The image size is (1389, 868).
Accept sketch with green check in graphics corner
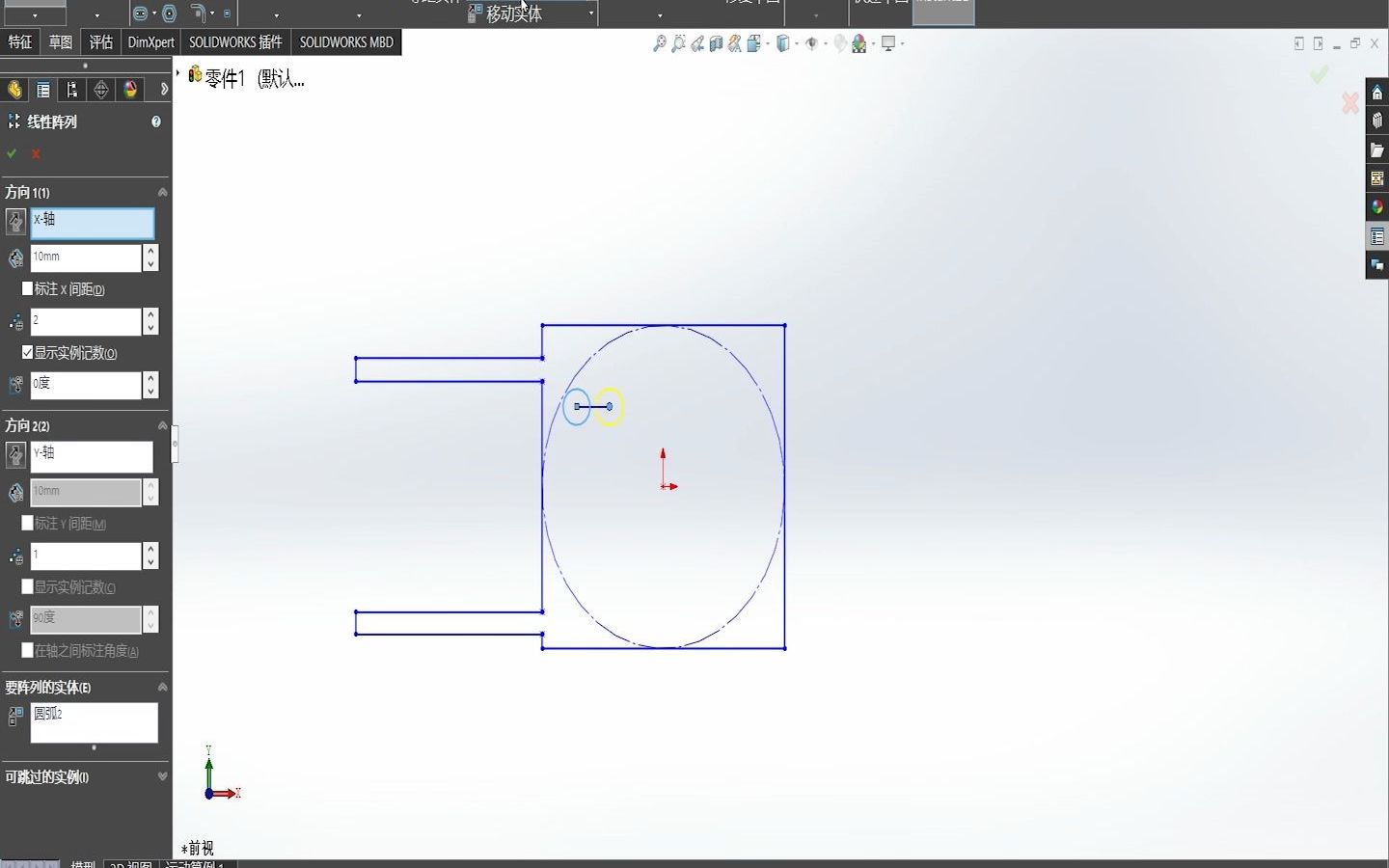[x=1320, y=74]
